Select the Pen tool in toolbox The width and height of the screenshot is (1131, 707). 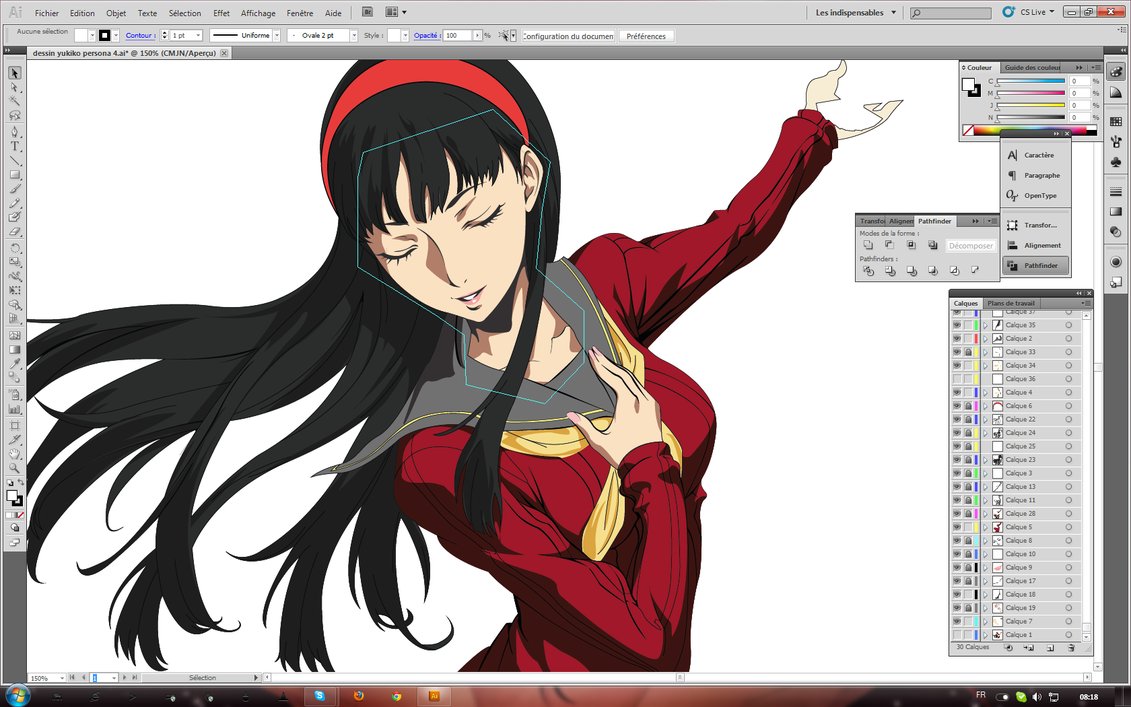click(15, 131)
